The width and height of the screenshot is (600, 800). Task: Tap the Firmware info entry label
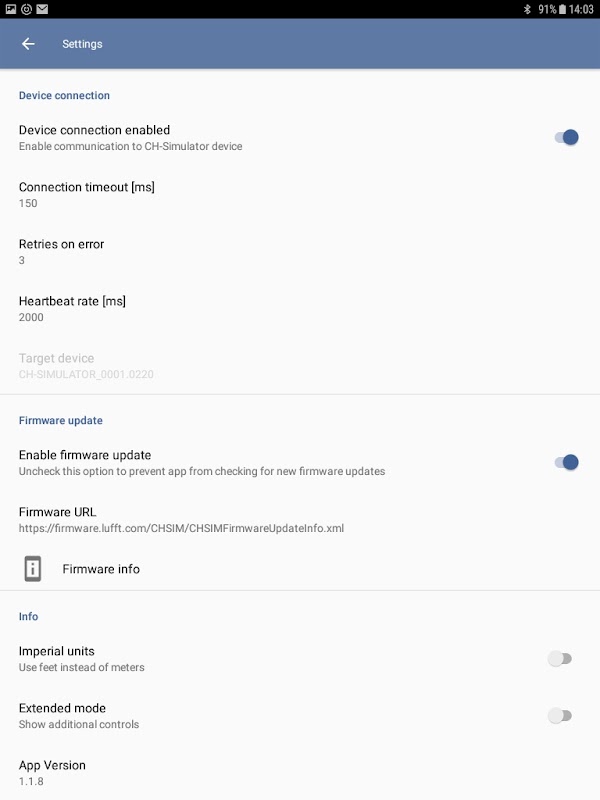coord(101,569)
